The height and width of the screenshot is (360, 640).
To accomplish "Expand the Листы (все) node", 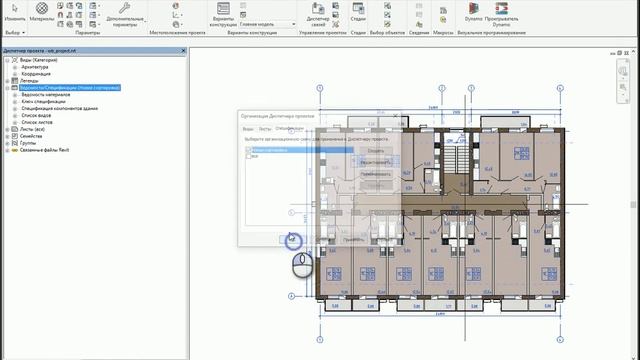I will [x=7, y=129].
